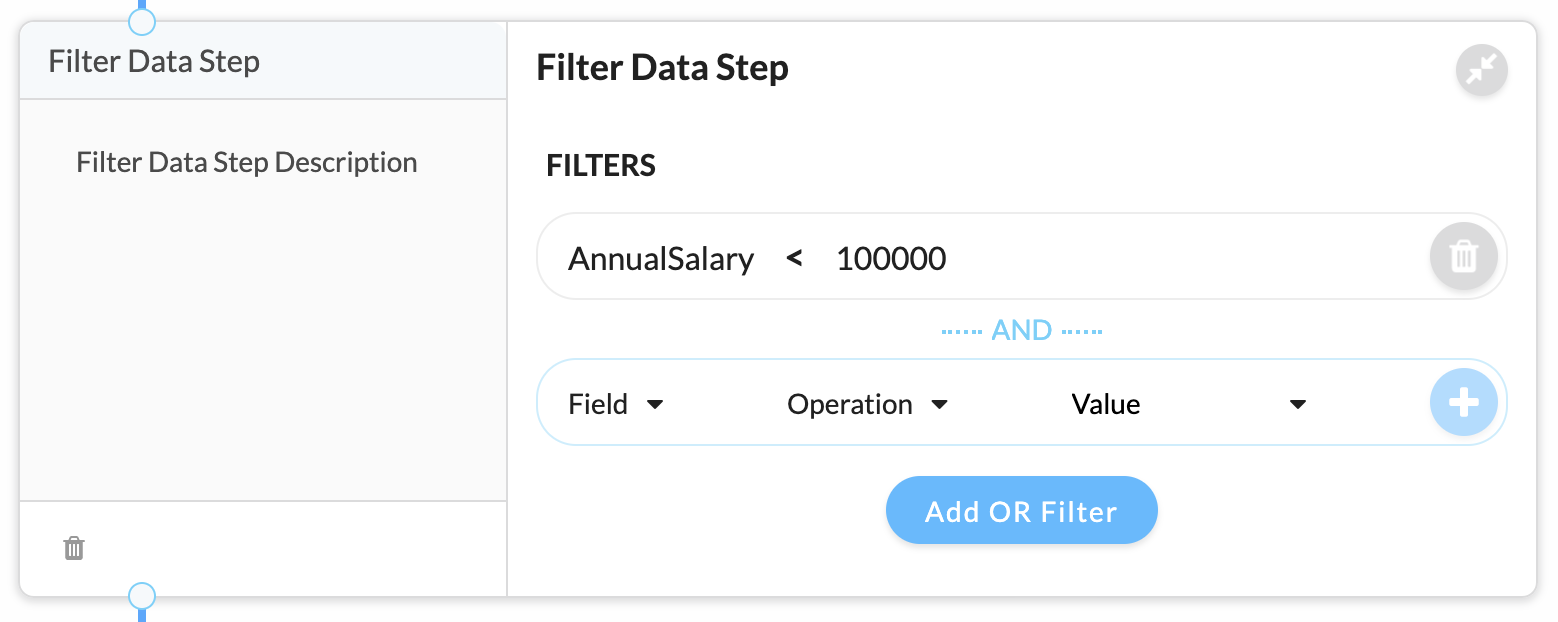Screen dimensions: 1558x622
Task: Select the top connector circle node
Action: pyautogui.click(x=142, y=19)
